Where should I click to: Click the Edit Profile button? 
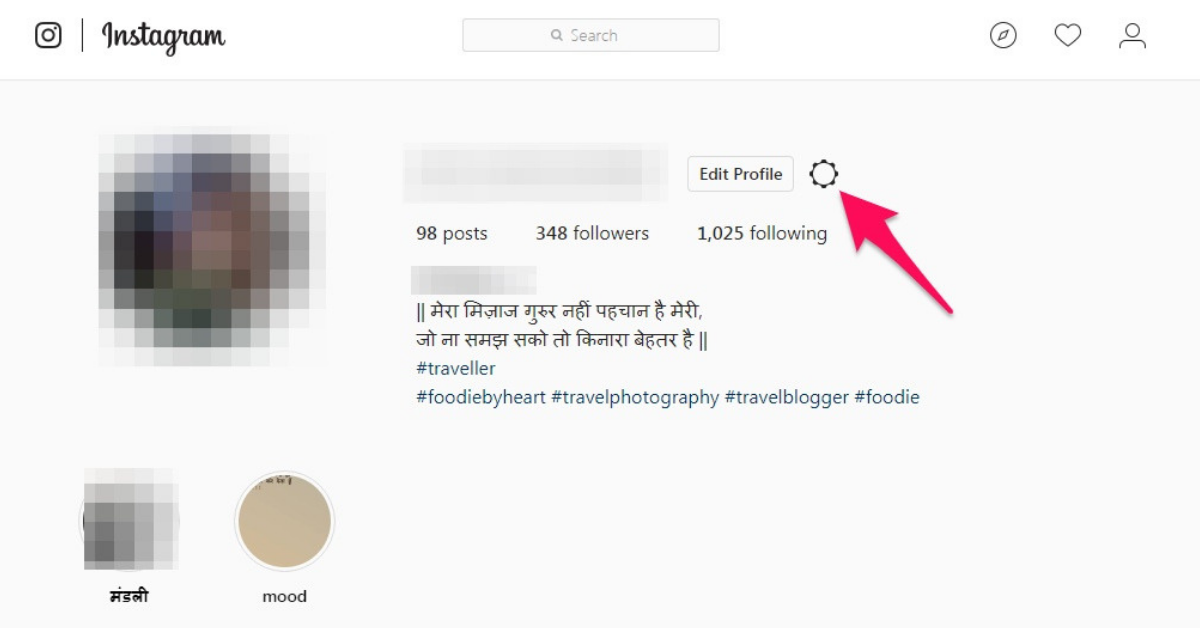pyautogui.click(x=740, y=174)
